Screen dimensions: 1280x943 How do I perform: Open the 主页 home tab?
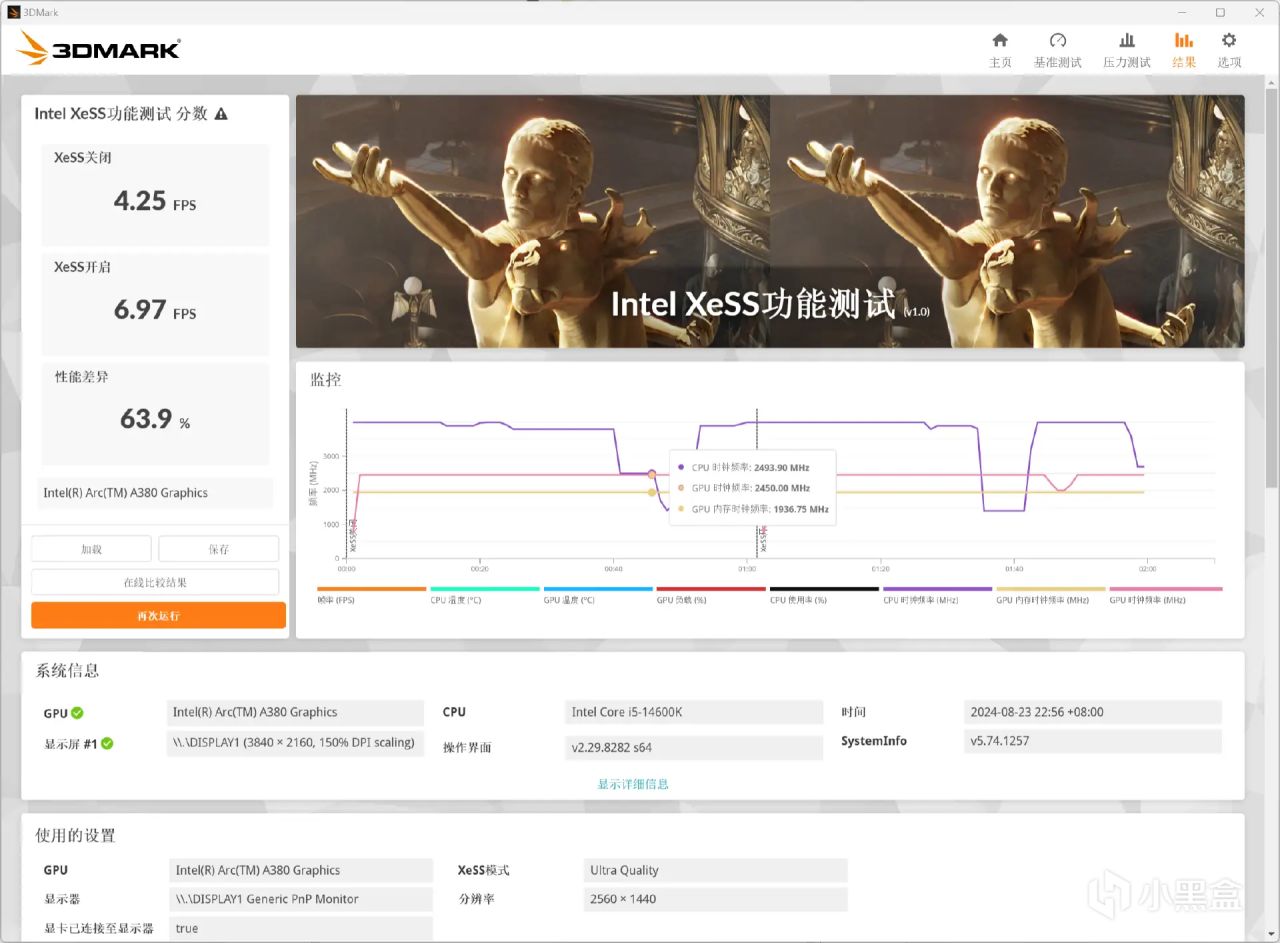point(1000,50)
